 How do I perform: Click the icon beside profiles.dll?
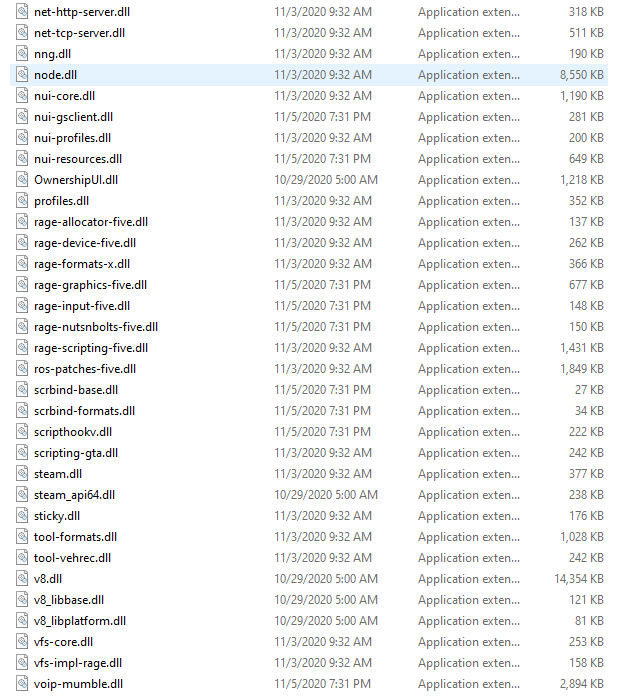coord(22,200)
